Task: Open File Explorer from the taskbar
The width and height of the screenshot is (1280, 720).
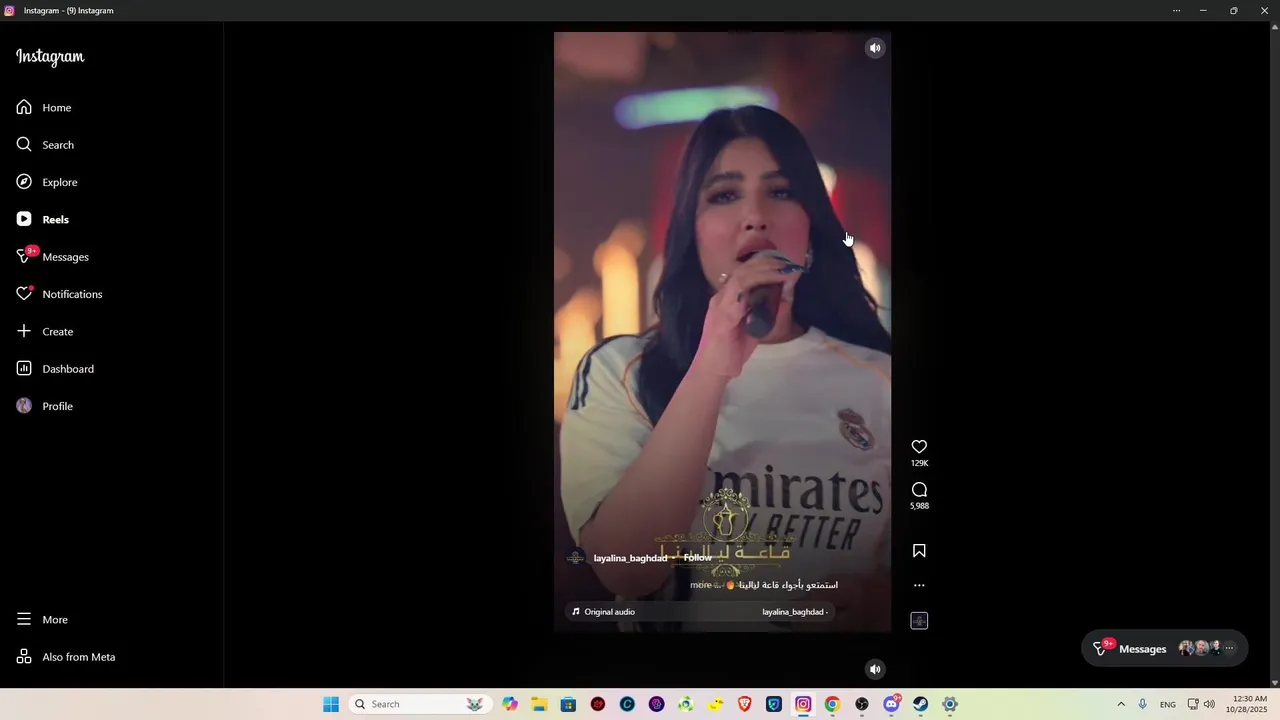Action: pos(539,704)
